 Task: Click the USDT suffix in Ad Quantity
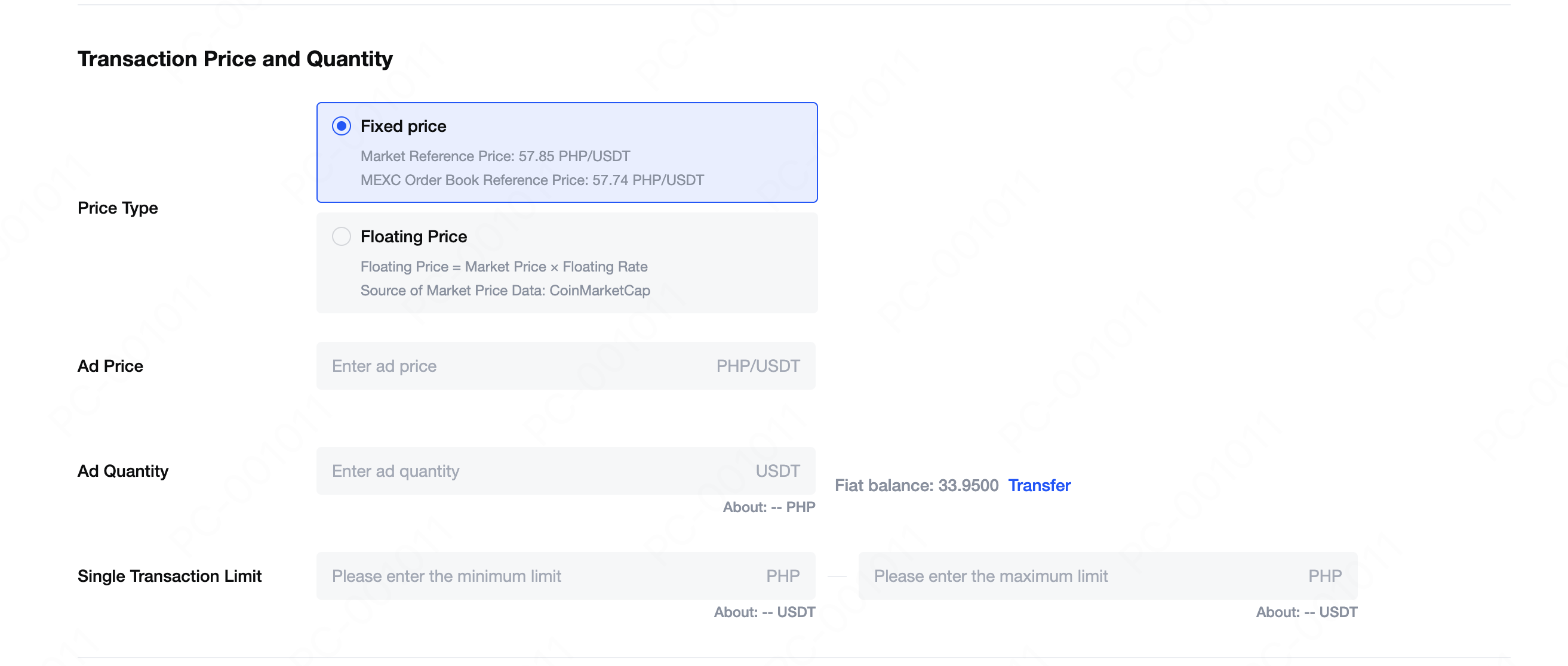pyautogui.click(x=777, y=471)
